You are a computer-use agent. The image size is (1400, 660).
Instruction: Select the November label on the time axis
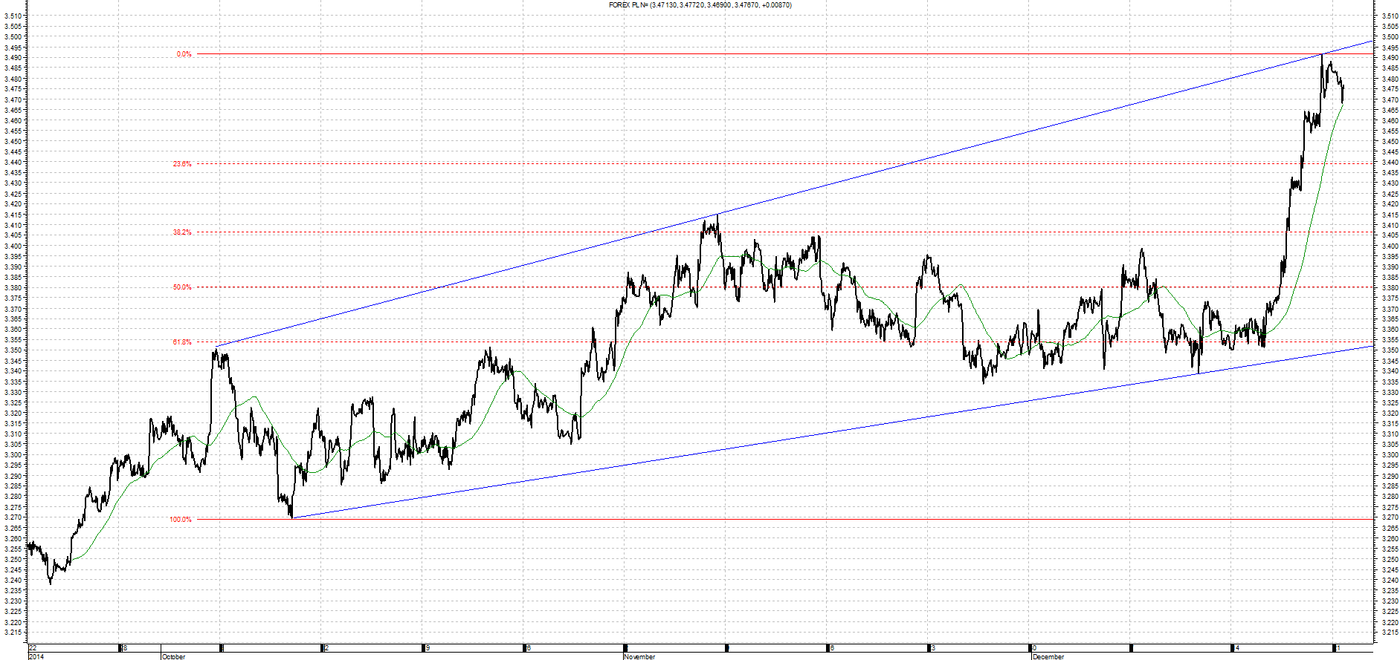[x=640, y=656]
